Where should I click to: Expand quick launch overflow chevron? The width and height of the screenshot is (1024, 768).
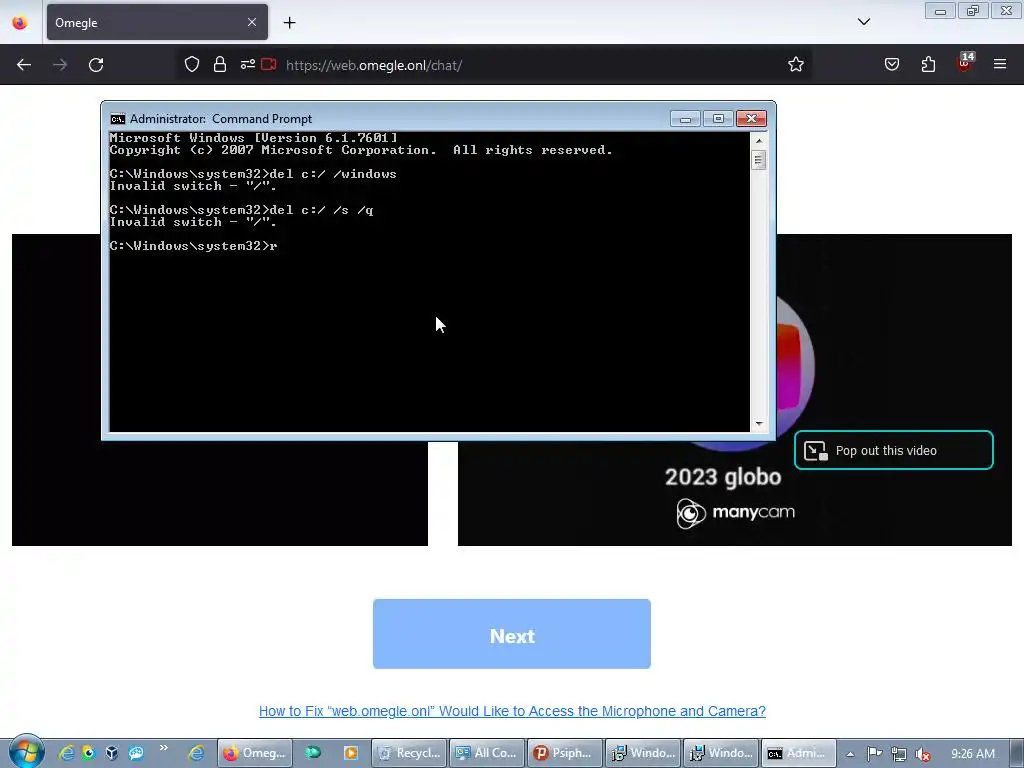[x=163, y=748]
